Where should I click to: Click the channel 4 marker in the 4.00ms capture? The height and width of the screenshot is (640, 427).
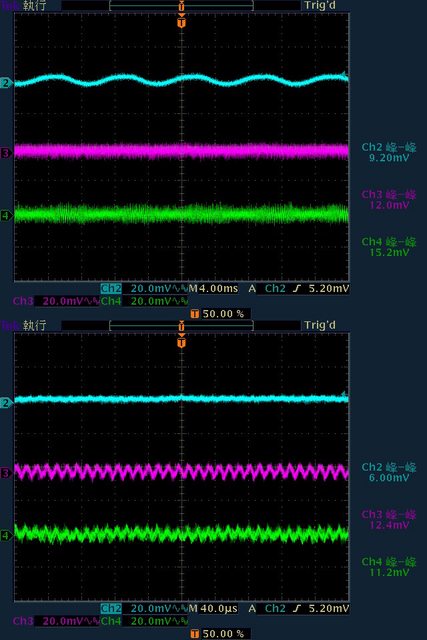(x=6, y=215)
